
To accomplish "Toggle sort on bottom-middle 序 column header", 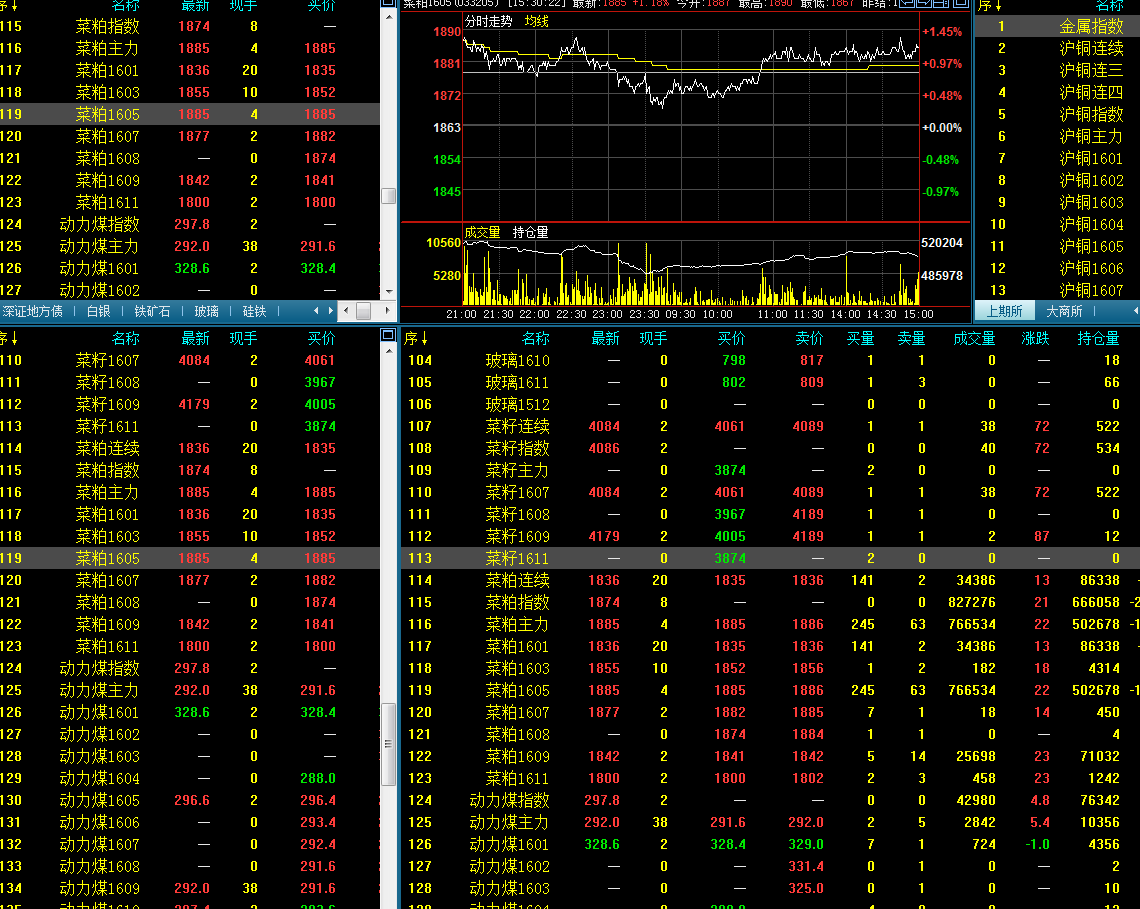I will [416, 339].
